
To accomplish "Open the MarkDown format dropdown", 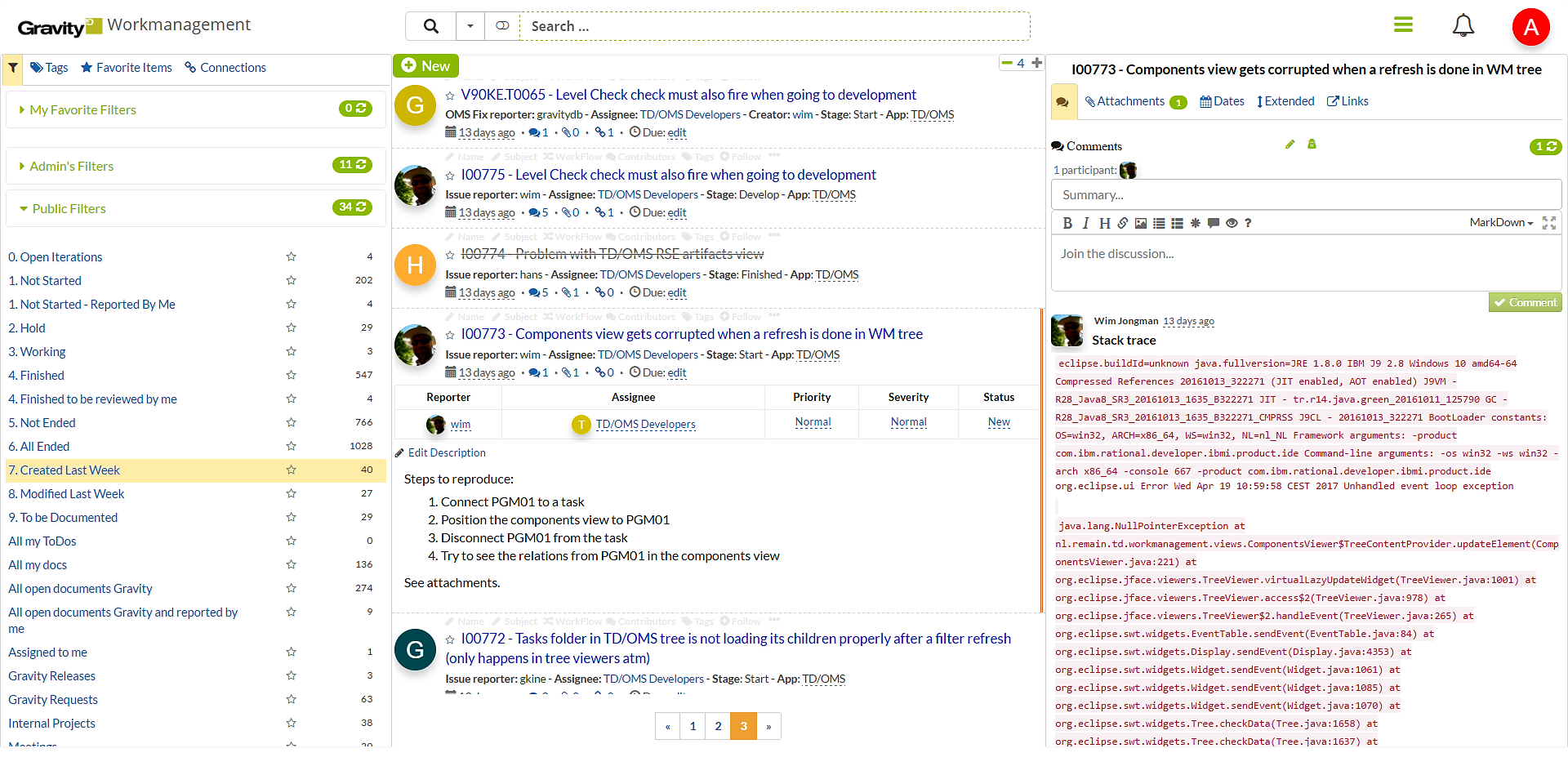I will click(1500, 223).
